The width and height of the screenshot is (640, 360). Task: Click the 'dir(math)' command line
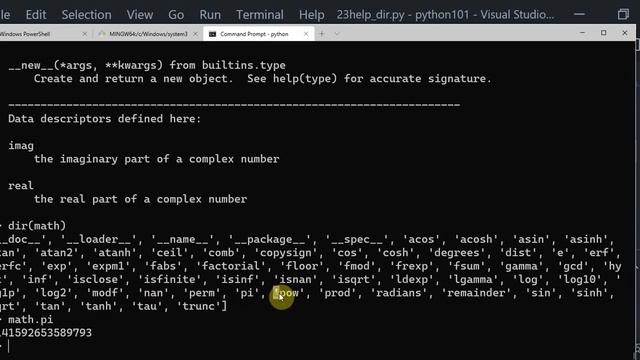(x=37, y=226)
